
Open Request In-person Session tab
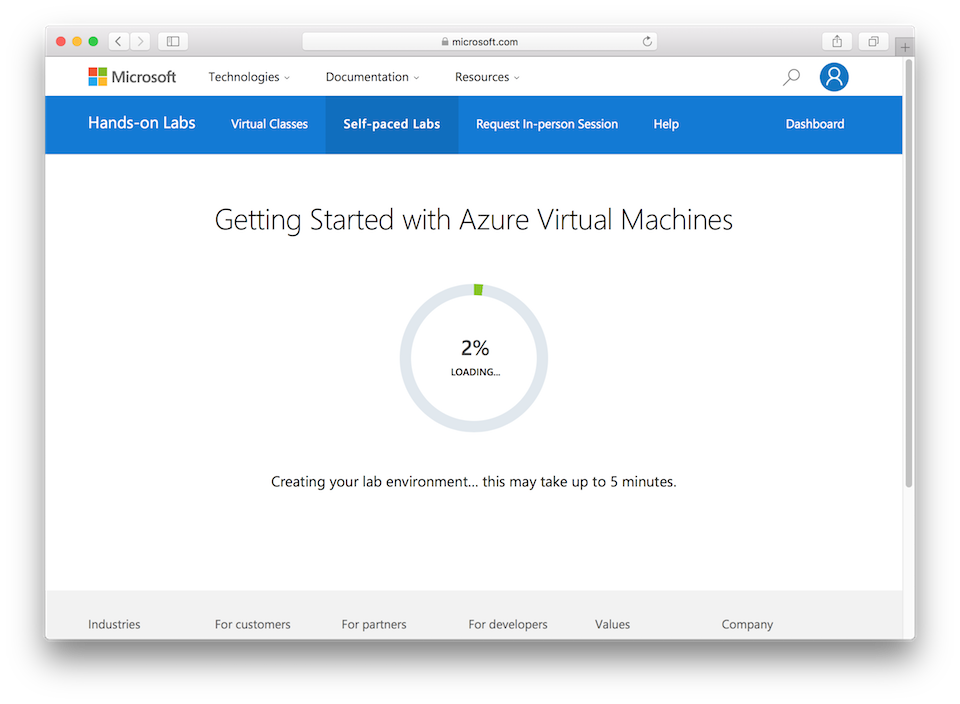coord(547,124)
